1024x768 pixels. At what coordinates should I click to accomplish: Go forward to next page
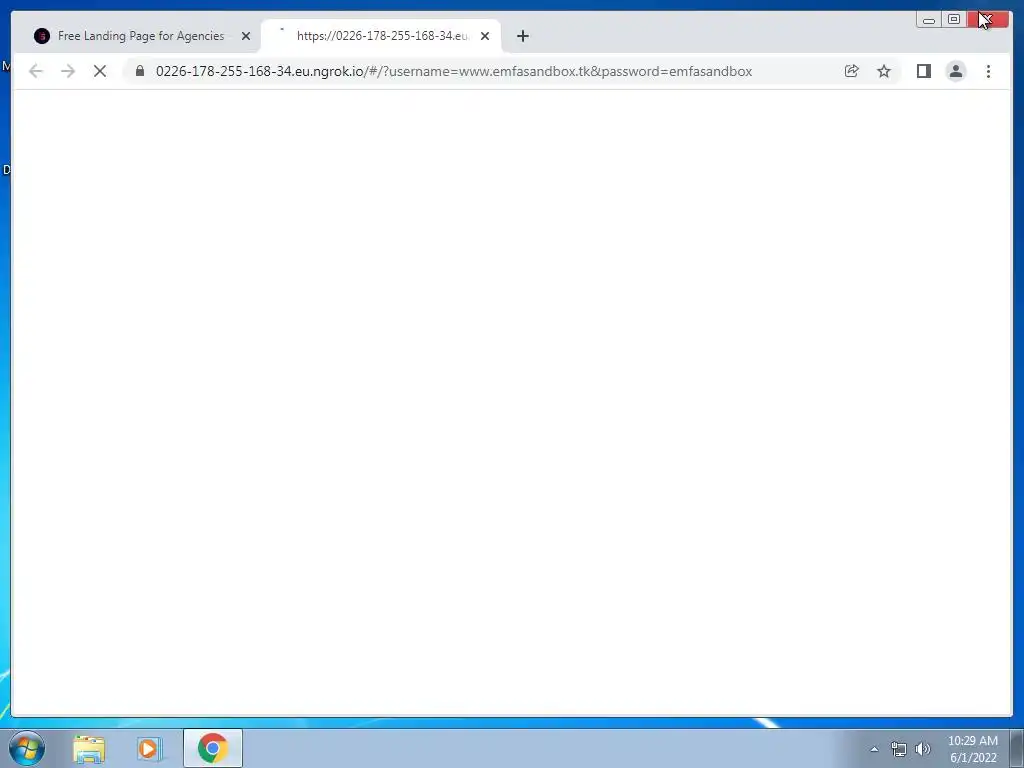click(68, 71)
